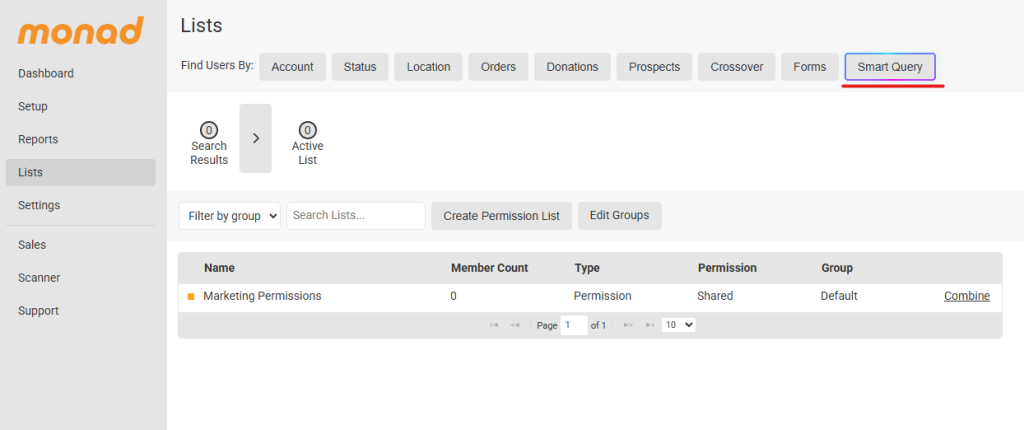1024x430 pixels.
Task: Click the Active List count circle
Action: 307,130
